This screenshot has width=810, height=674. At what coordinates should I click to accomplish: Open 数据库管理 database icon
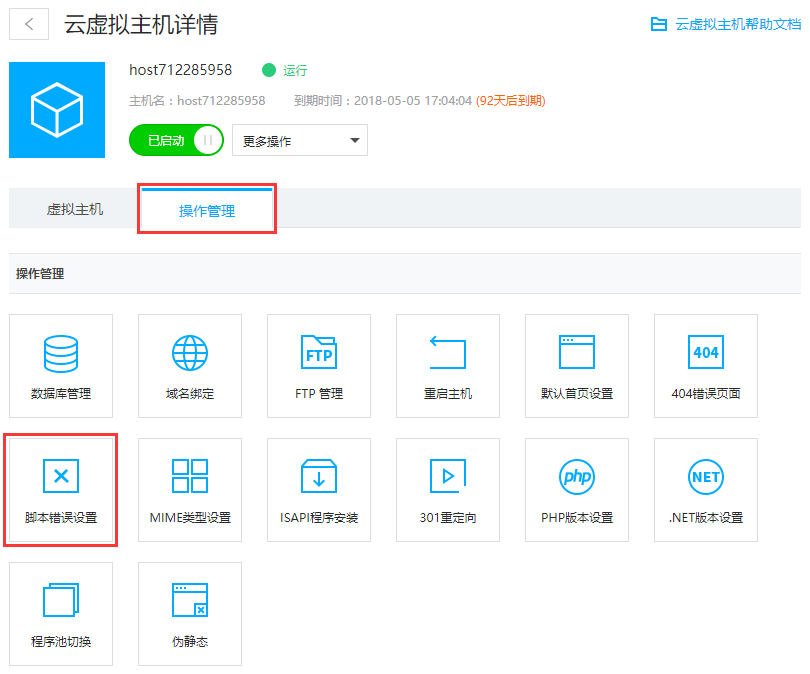pyautogui.click(x=61, y=354)
